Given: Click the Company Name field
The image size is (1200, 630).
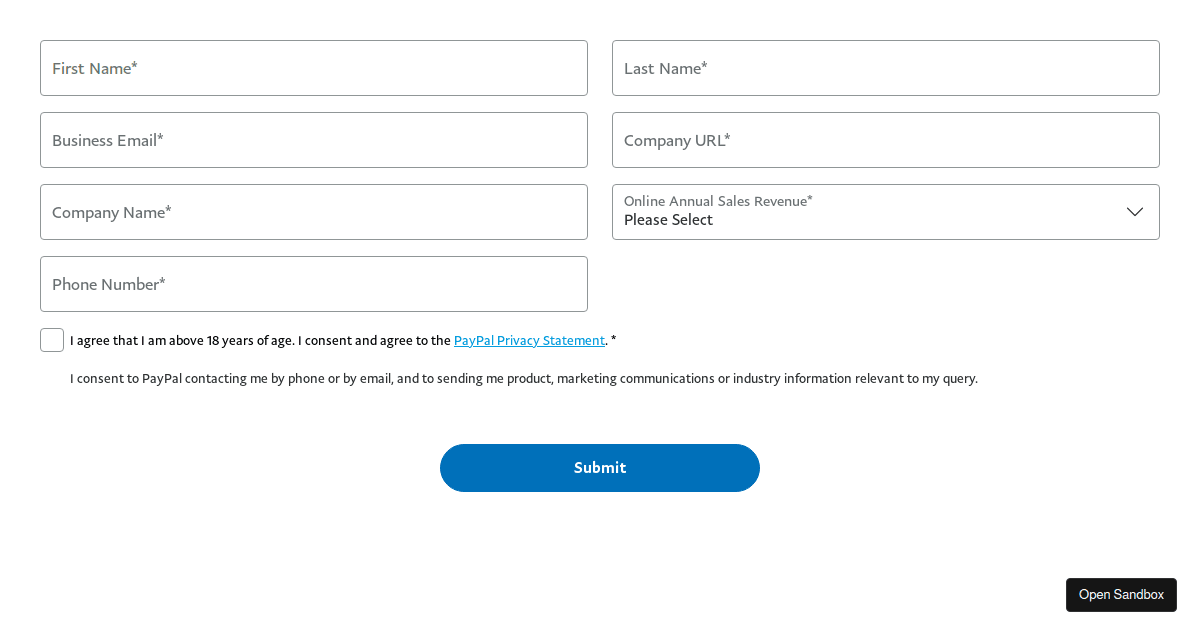Looking at the screenshot, I should (x=314, y=212).
